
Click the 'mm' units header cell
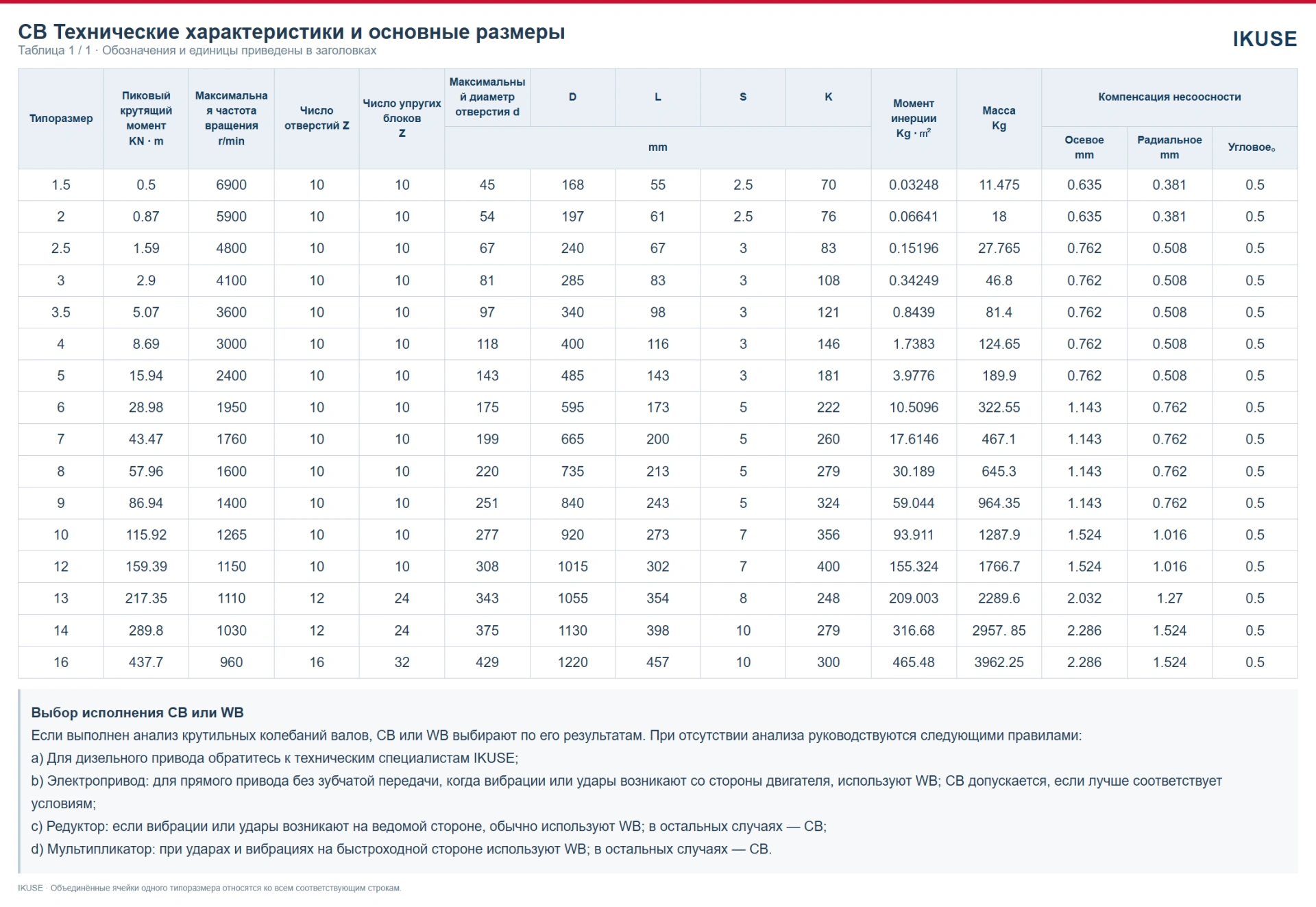(x=657, y=147)
